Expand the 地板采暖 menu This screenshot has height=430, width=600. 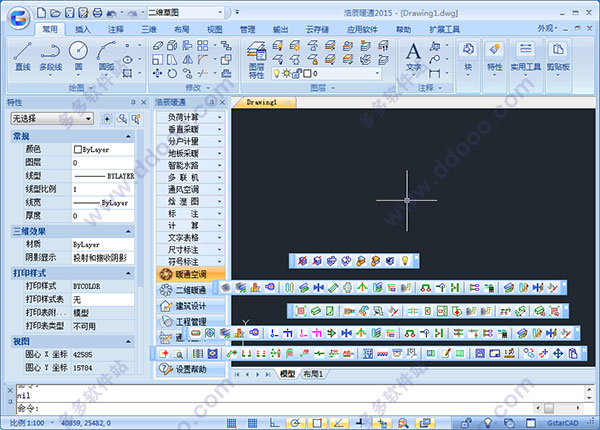(190, 153)
